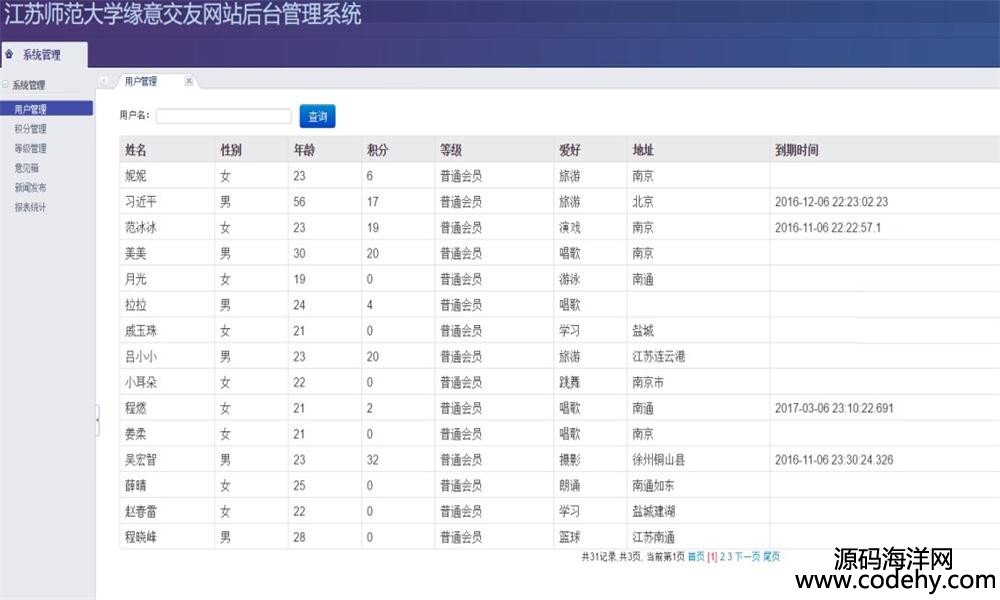
Task: Click hobby cell 朗诵
Action: click(x=570, y=486)
